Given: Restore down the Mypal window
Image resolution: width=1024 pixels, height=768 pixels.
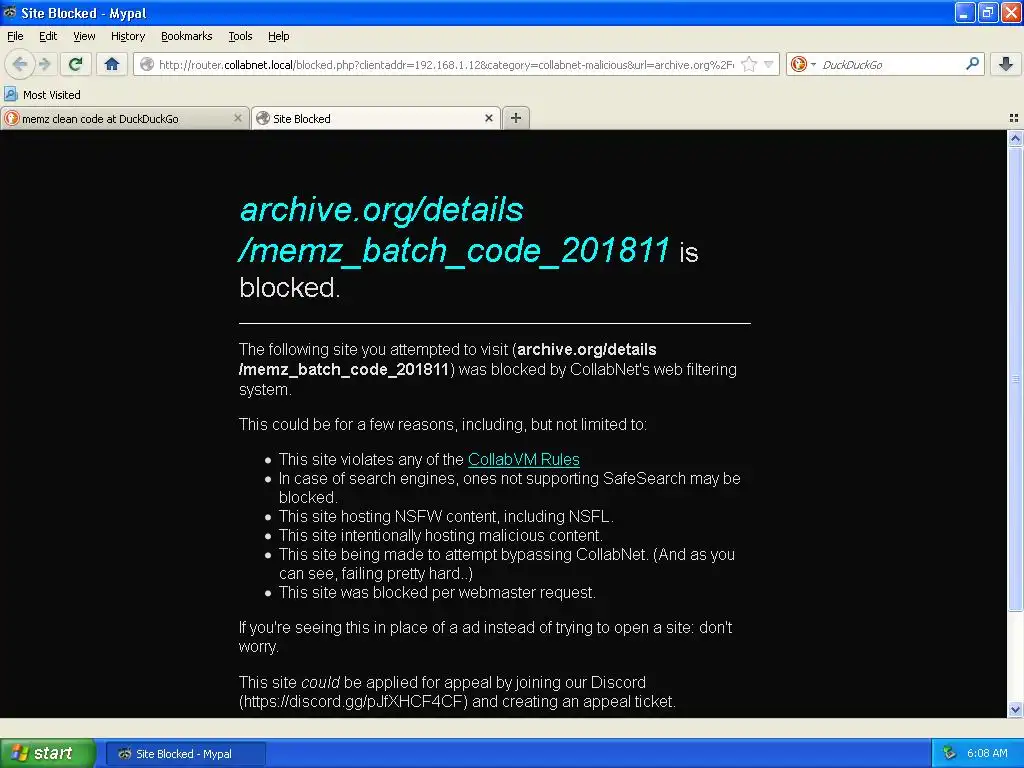Looking at the screenshot, I should [987, 12].
